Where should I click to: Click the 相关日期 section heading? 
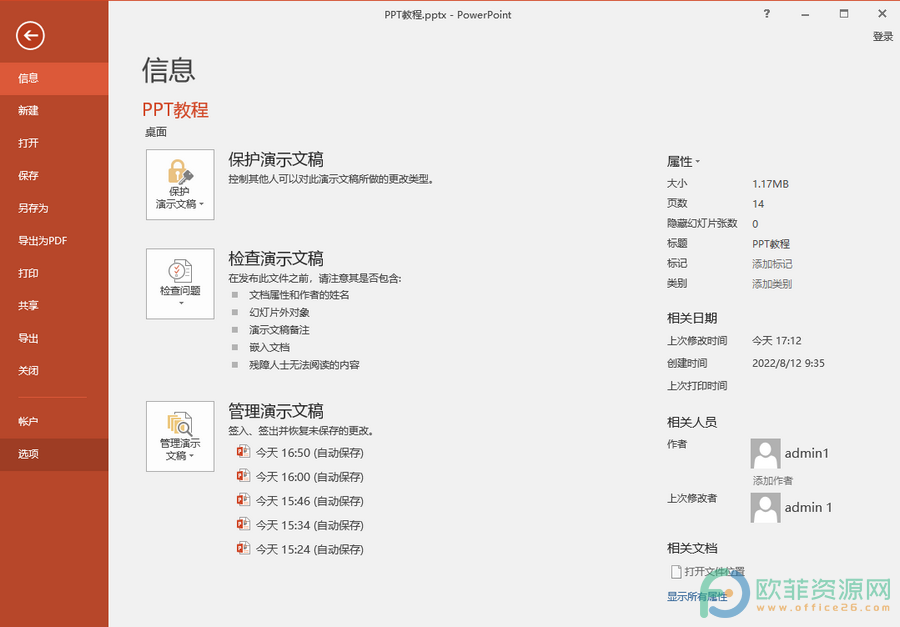pyautogui.click(x=692, y=318)
